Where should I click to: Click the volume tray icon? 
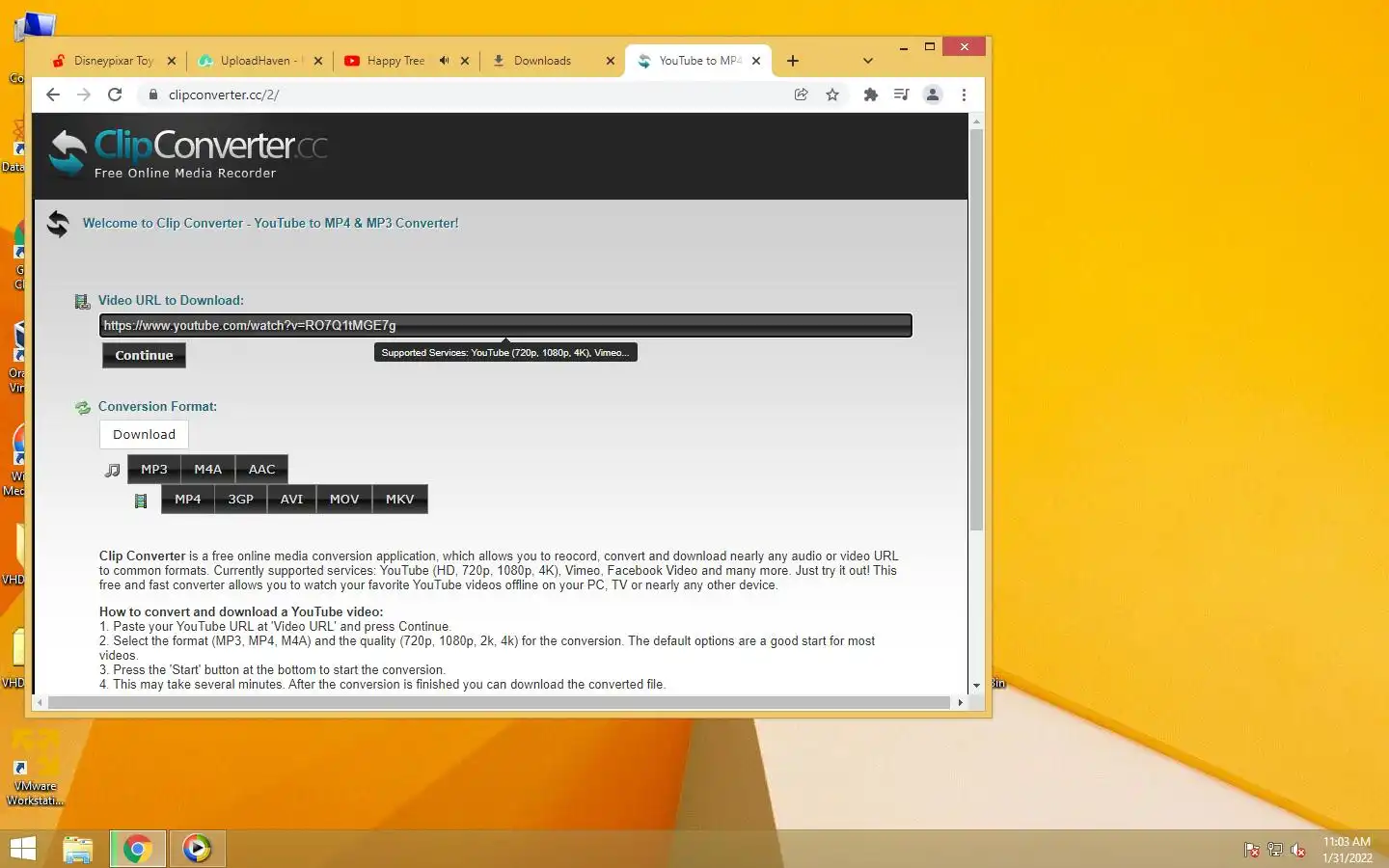[1298, 850]
